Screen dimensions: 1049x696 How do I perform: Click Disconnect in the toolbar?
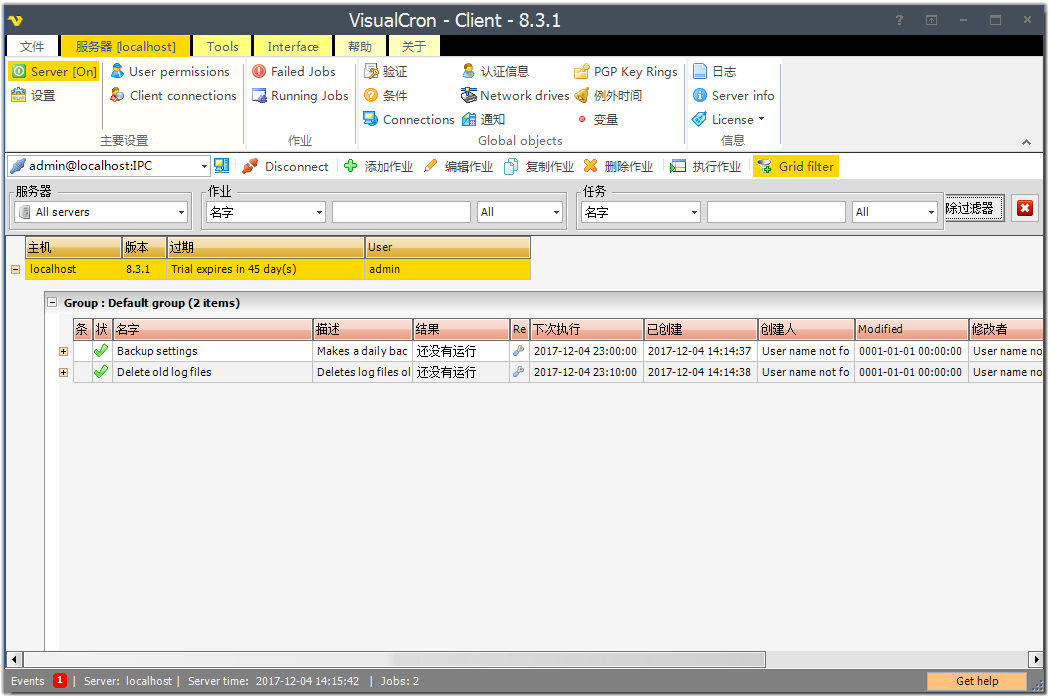pyautogui.click(x=286, y=167)
